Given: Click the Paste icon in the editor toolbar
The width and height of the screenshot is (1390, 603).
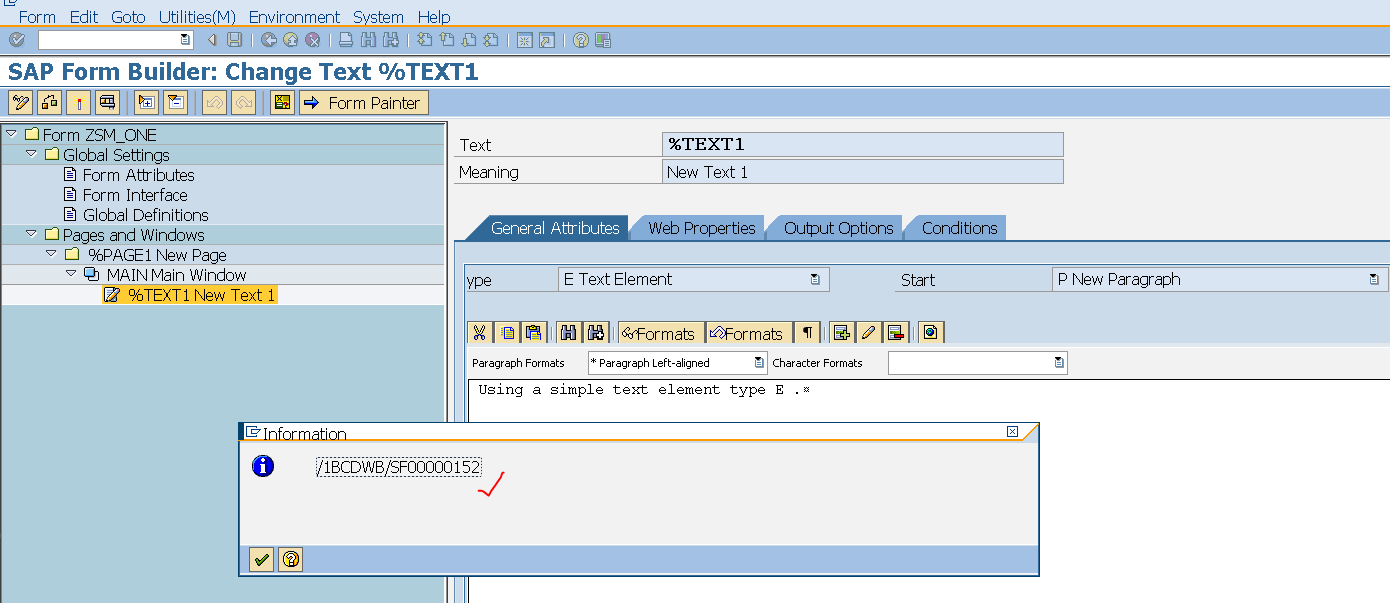Looking at the screenshot, I should [x=533, y=332].
